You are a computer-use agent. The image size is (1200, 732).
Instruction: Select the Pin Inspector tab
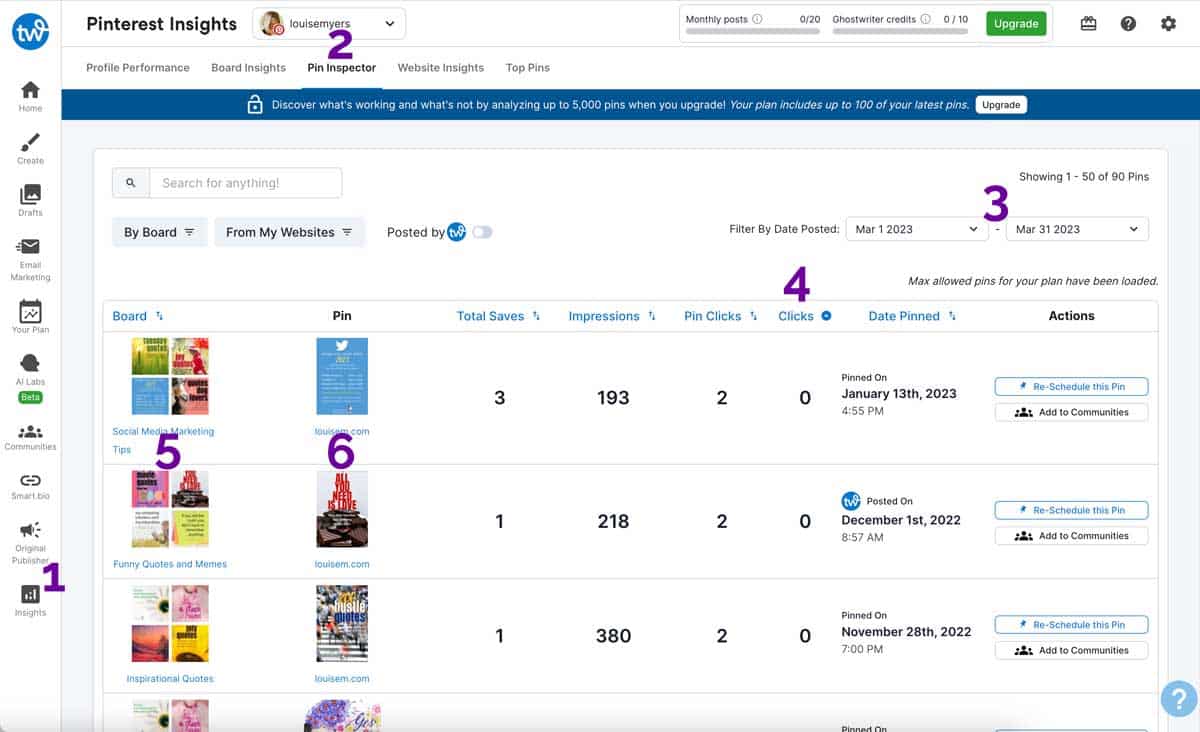click(342, 68)
